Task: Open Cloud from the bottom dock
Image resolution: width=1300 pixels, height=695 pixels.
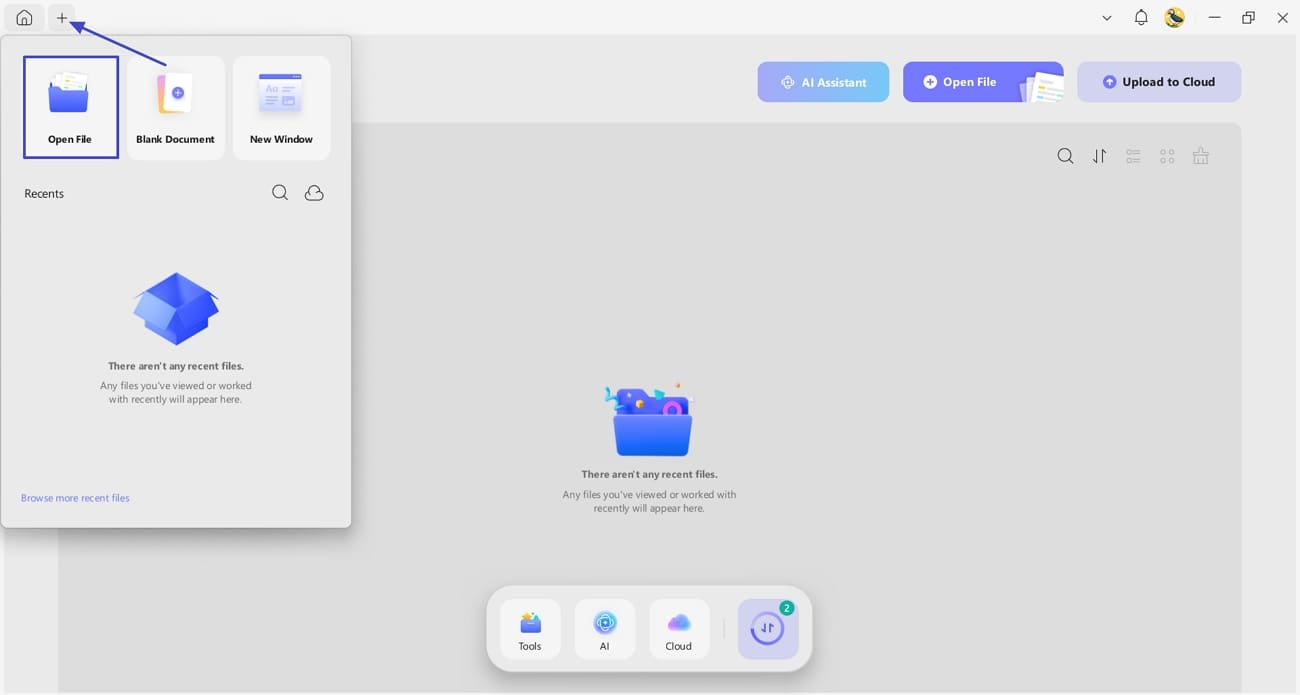Action: coord(679,630)
